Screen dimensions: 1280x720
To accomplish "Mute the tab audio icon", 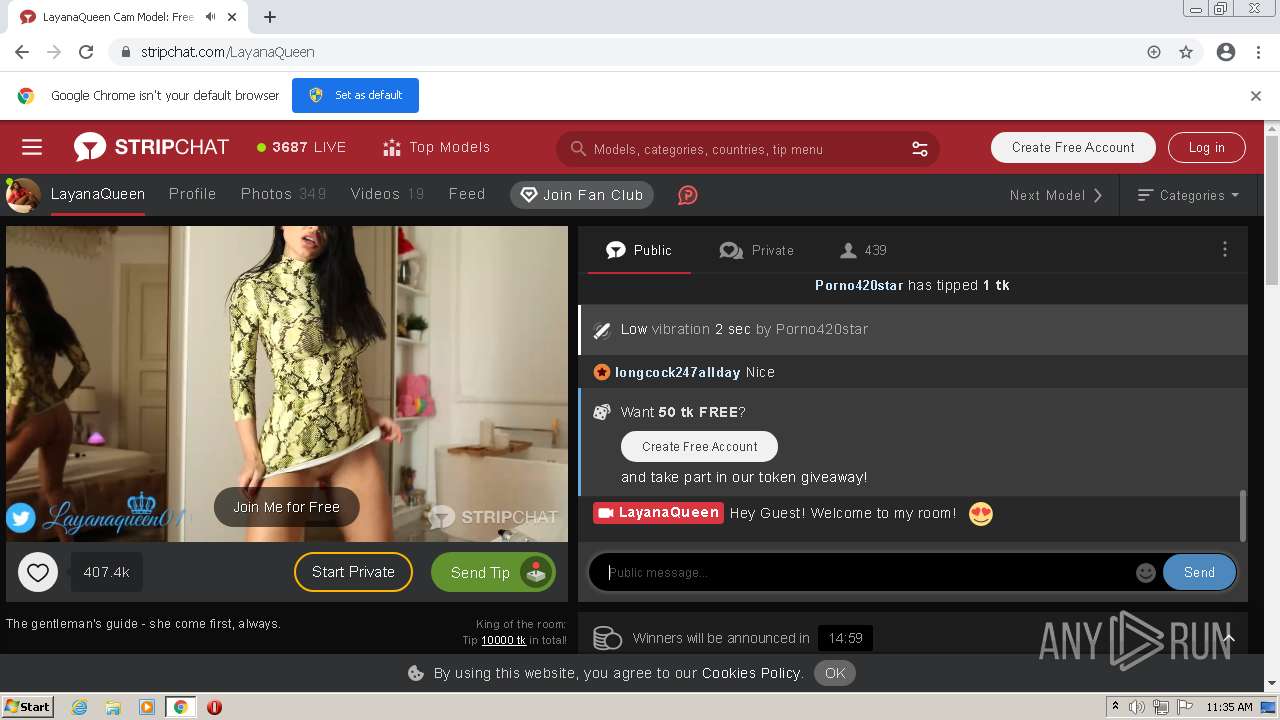I will [x=211, y=17].
